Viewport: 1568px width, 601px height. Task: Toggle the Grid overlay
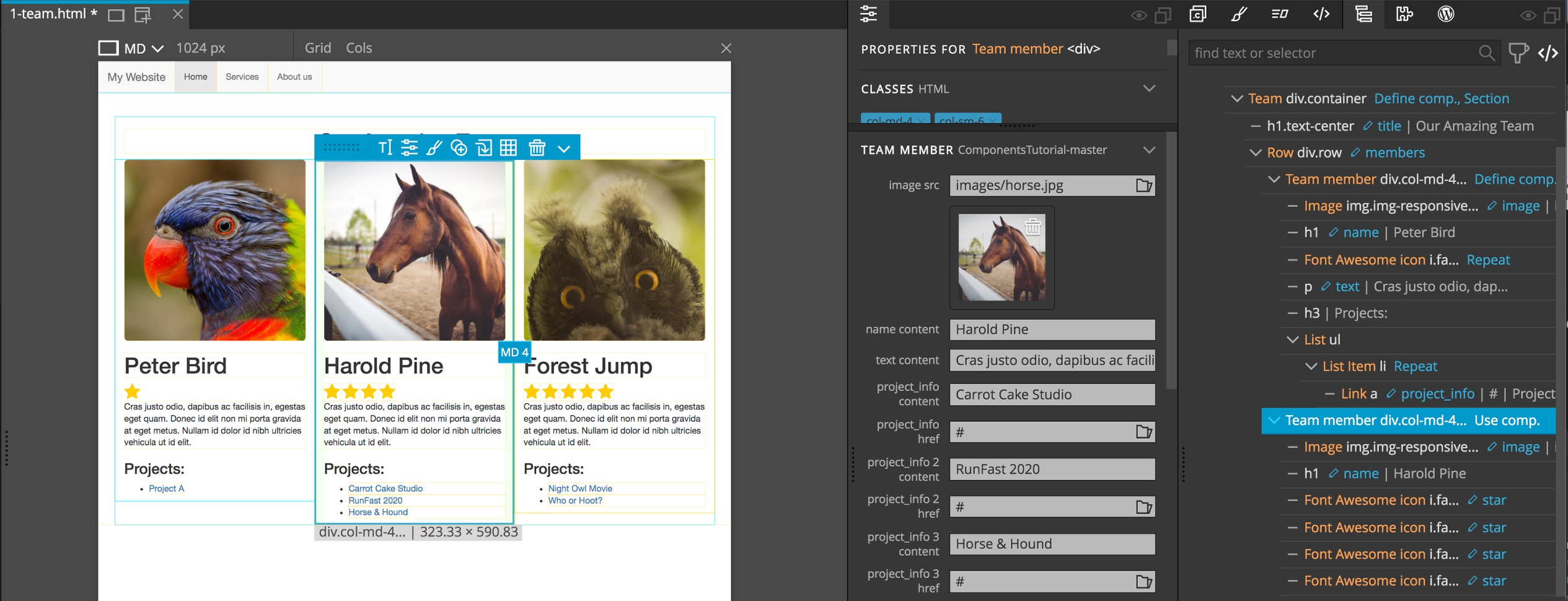(x=318, y=48)
